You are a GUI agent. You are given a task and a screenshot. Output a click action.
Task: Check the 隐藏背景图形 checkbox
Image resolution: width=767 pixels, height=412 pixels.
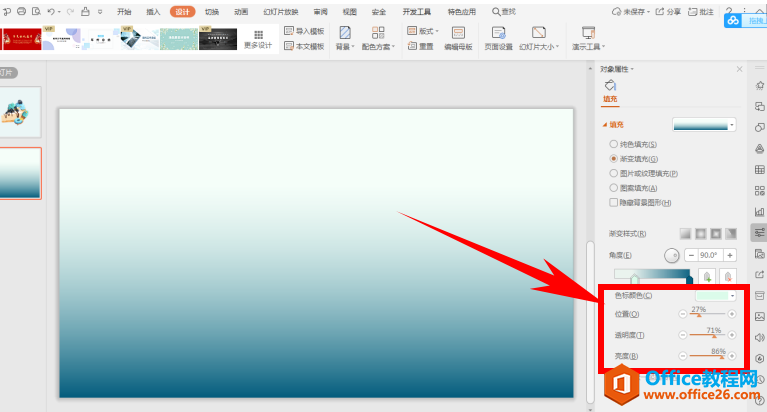(614, 201)
